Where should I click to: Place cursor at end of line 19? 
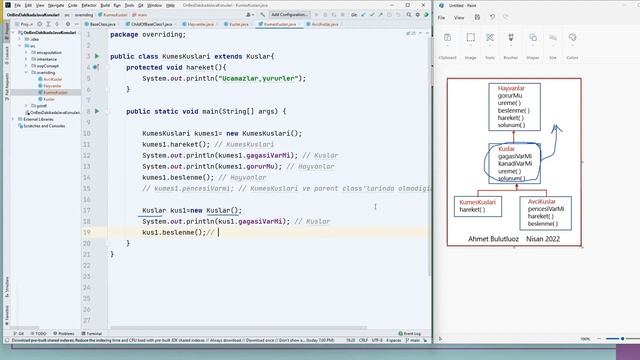(x=219, y=232)
